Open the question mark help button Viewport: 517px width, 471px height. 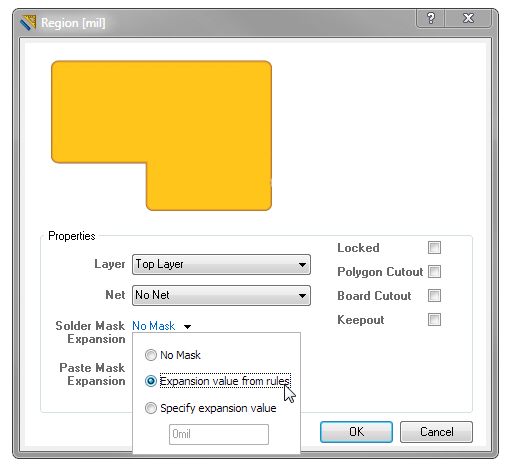click(x=430, y=18)
